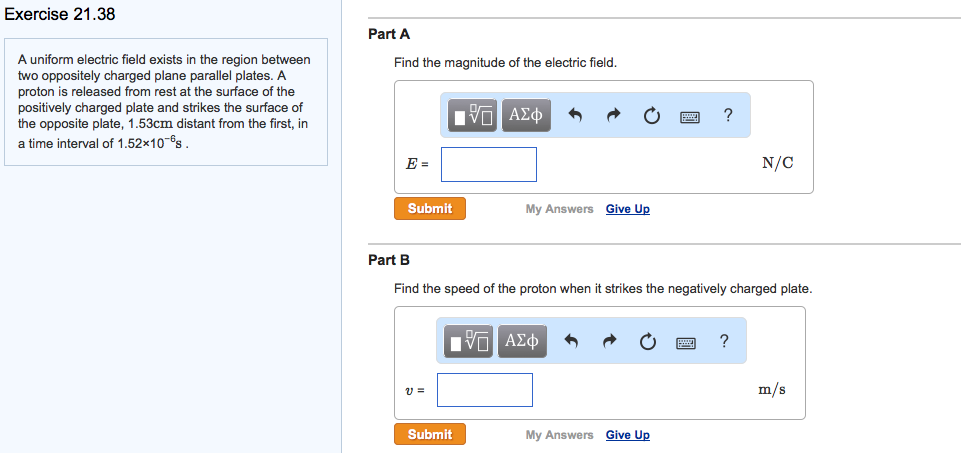Viewport: 961px width, 453px height.
Task: Show keyboard shortcuts for Part A
Action: tap(689, 116)
